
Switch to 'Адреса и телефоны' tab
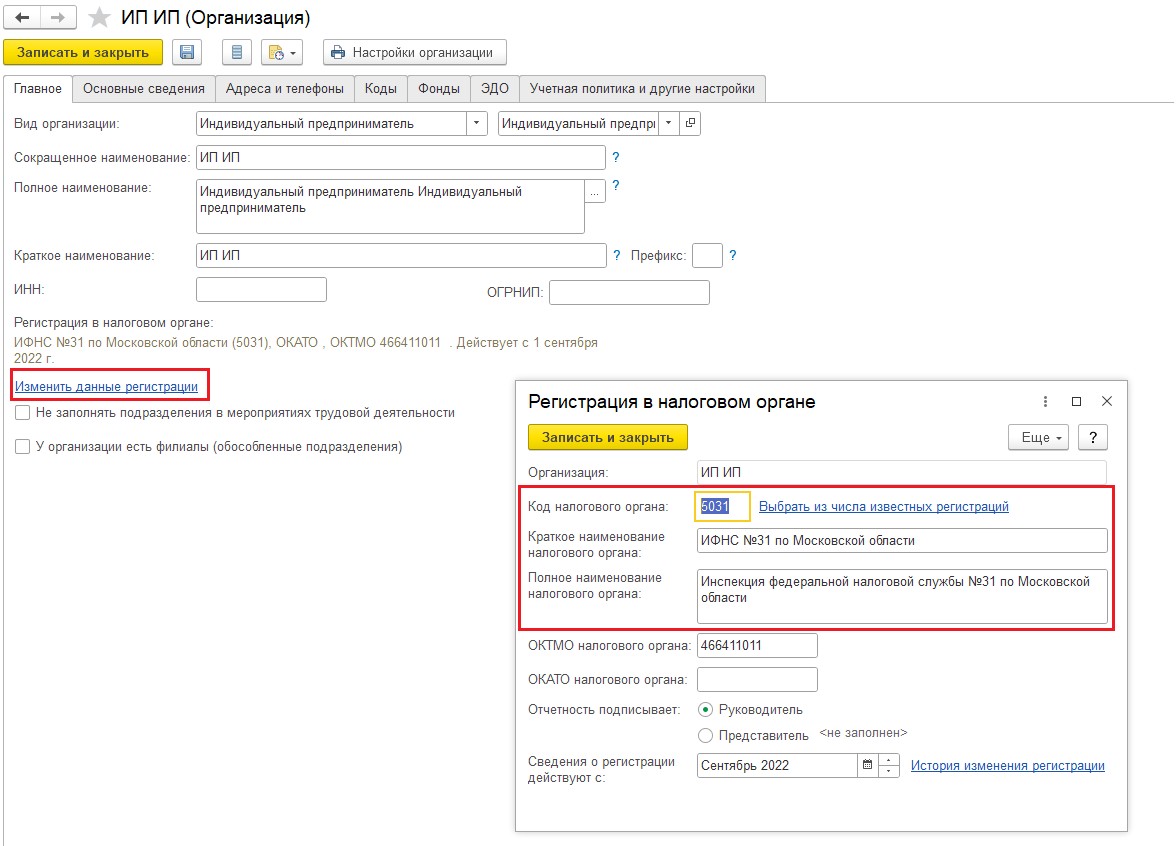(285, 88)
